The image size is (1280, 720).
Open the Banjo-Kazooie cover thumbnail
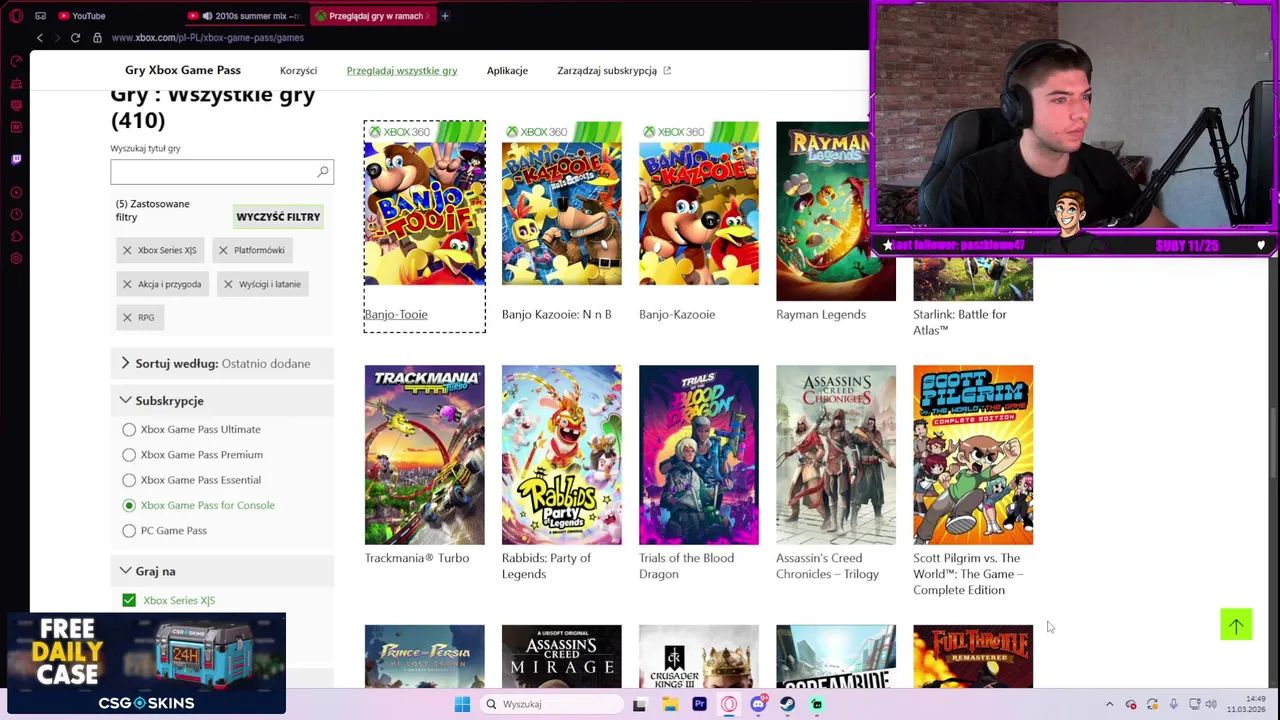click(699, 203)
